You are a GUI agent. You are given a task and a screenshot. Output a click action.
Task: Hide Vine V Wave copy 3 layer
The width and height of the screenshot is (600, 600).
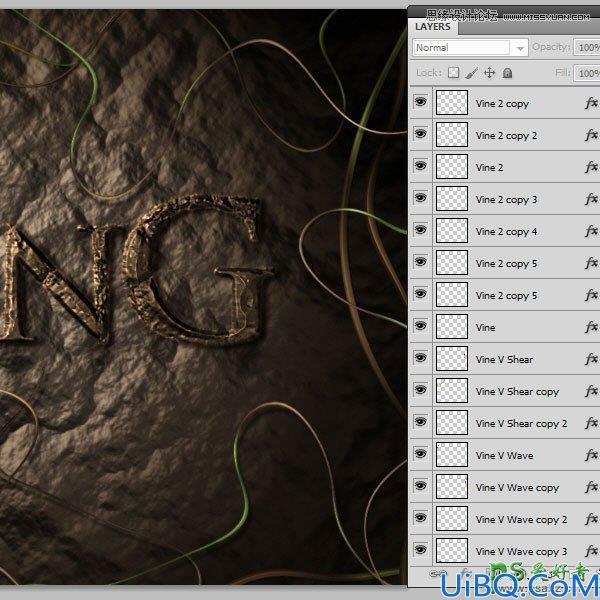421,550
